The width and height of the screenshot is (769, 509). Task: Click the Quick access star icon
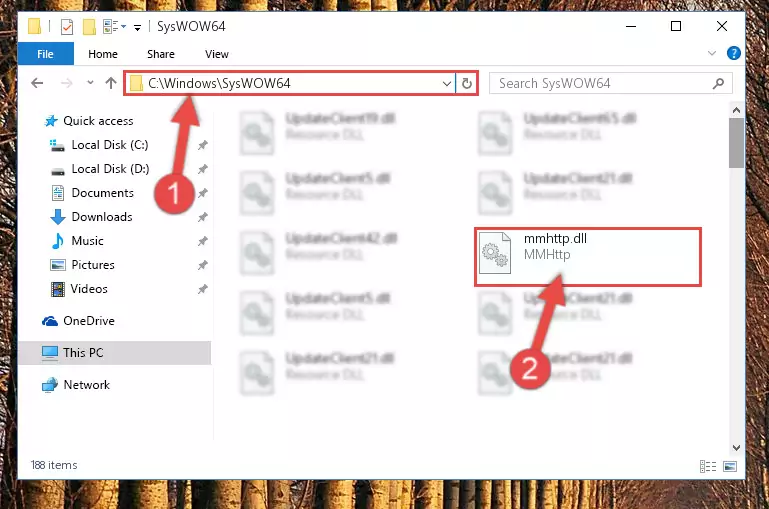tap(51, 121)
